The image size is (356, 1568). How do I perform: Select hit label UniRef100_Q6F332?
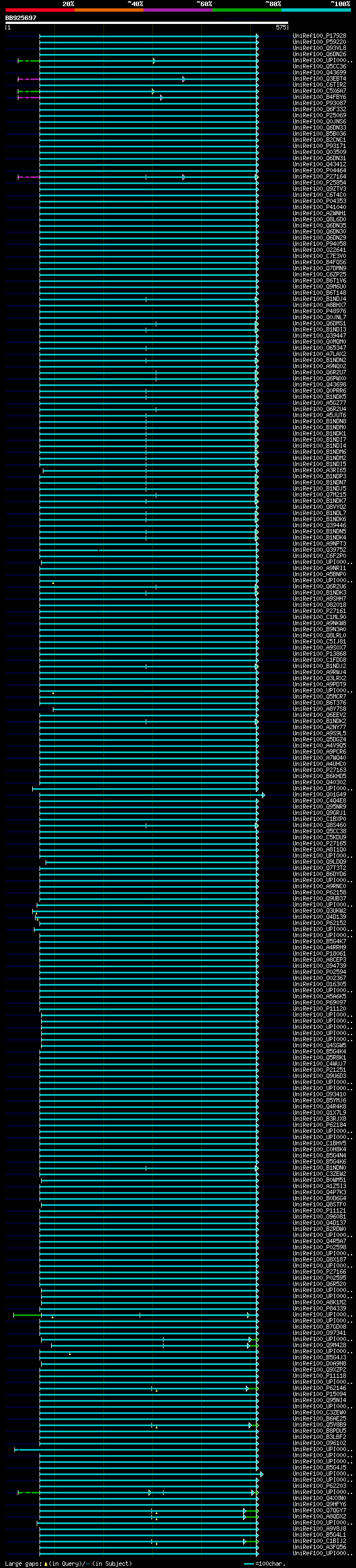[x=319, y=109]
